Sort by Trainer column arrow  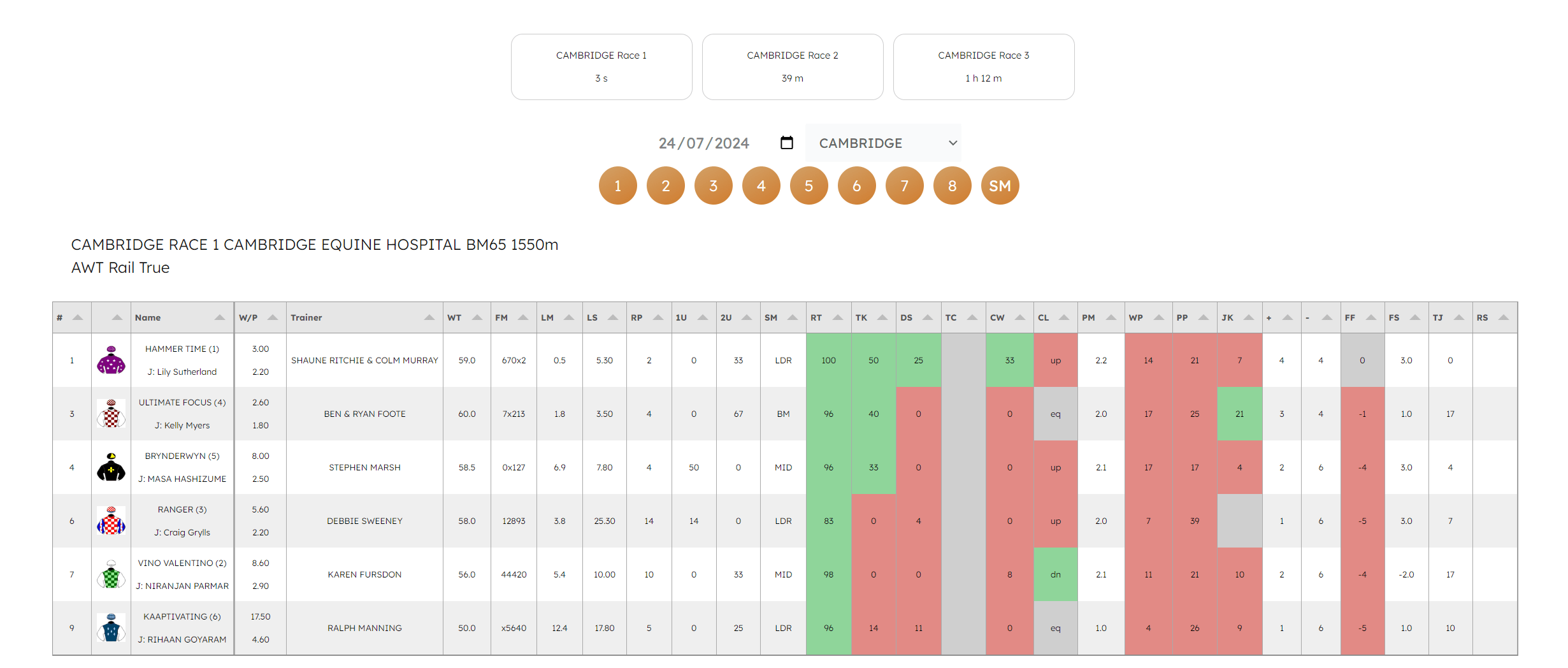pyautogui.click(x=429, y=317)
